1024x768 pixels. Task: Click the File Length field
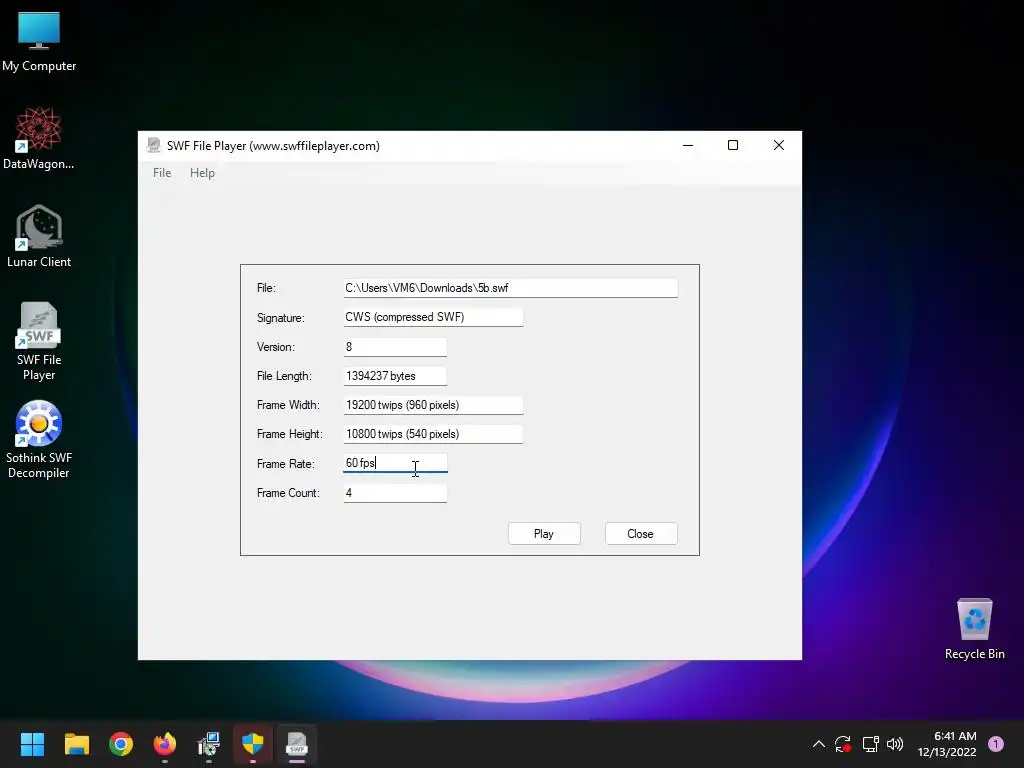[395, 376]
